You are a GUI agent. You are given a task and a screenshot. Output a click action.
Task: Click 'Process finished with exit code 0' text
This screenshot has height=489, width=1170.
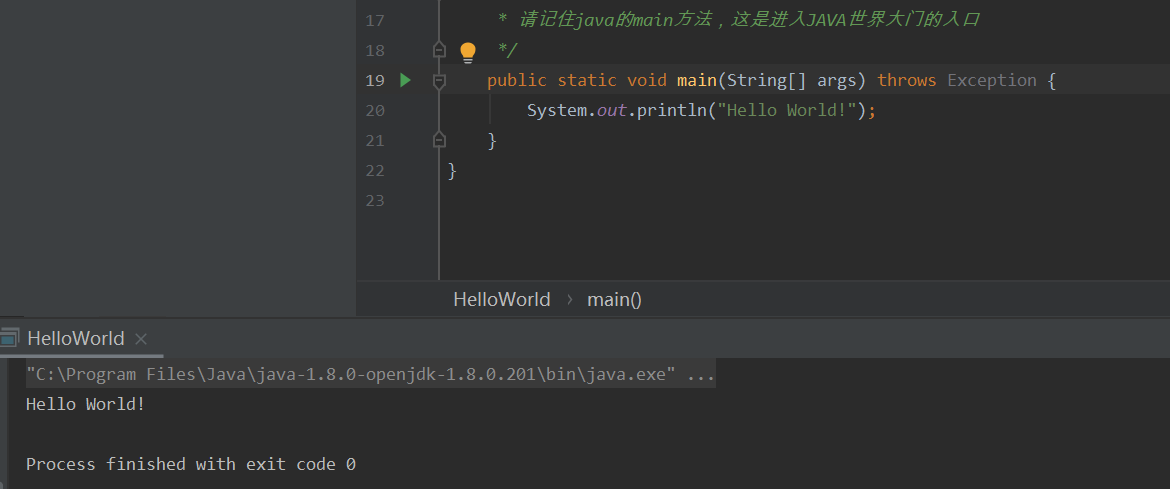[191, 464]
